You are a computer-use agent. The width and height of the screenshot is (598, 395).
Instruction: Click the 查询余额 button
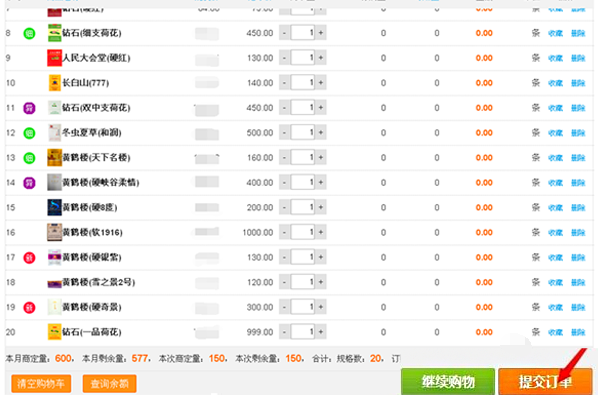click(109, 383)
